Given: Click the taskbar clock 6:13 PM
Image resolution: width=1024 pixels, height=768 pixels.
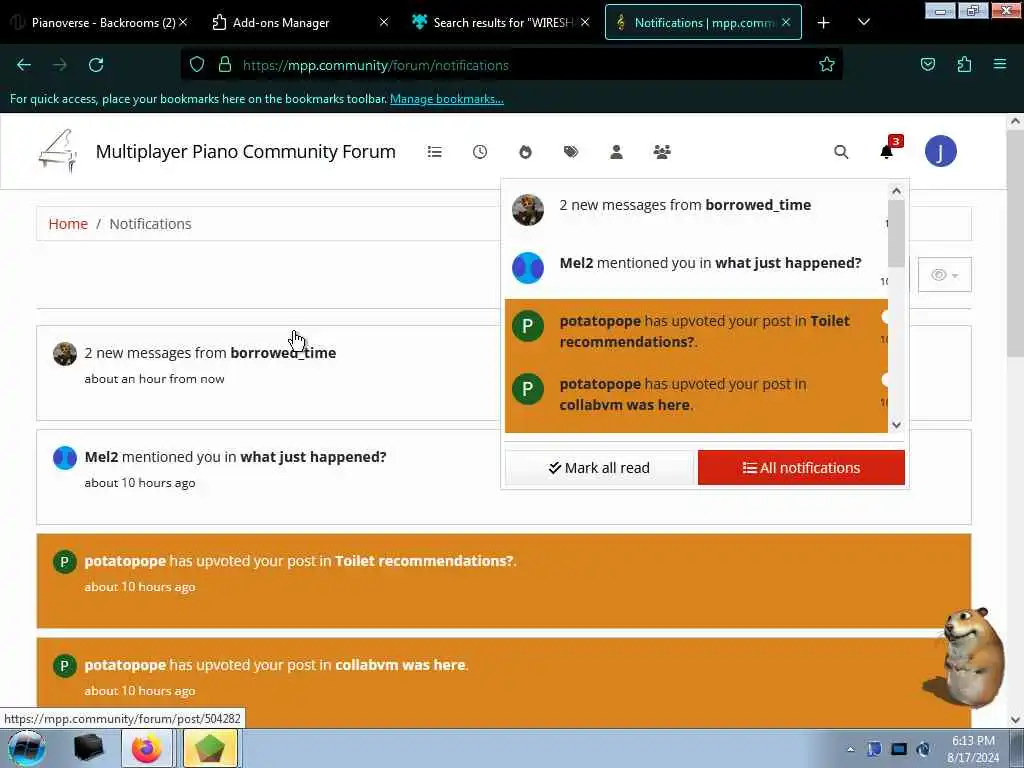Looking at the screenshot, I should pos(973,748).
